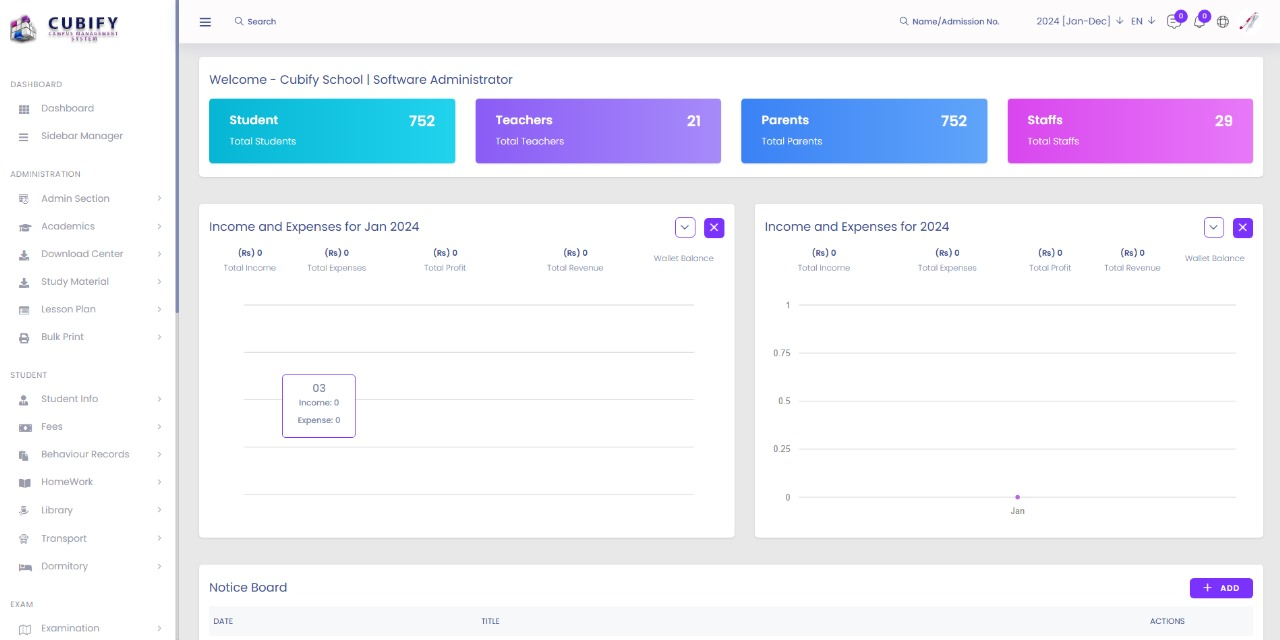Close the Jan 2024 income chart panel
1280x640 pixels.
(714, 228)
